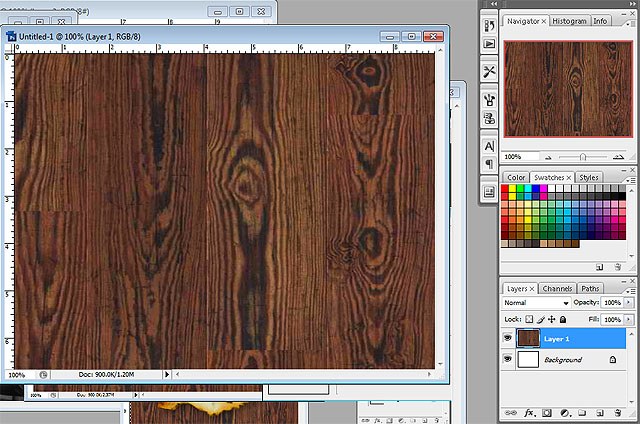
Task: Open the Character panel 'A' icon
Action: [490, 146]
